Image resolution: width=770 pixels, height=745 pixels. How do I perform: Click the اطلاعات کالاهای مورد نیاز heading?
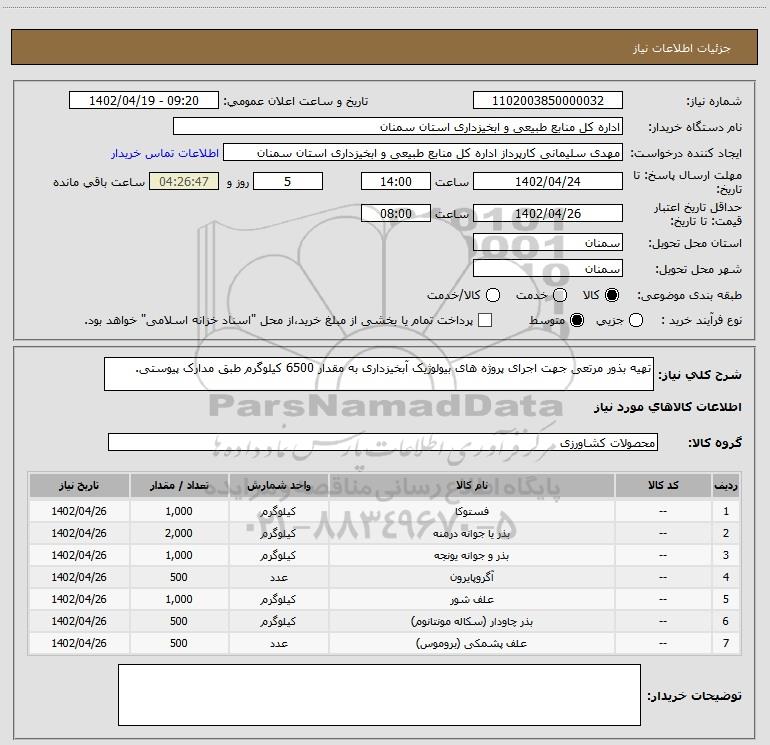tap(668, 407)
